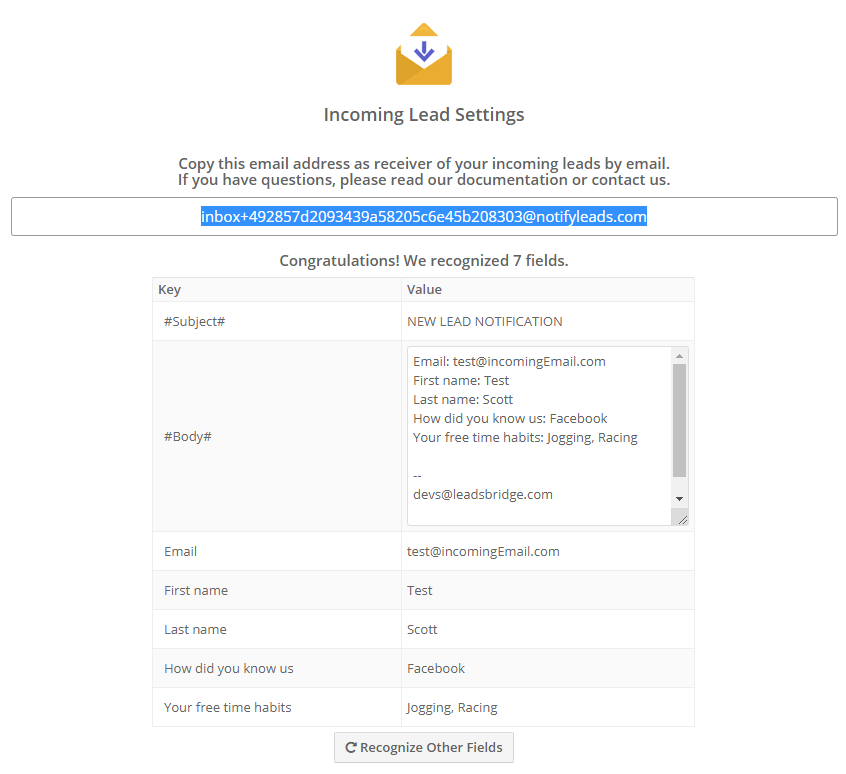Image resolution: width=846 pixels, height=774 pixels.
Task: Click the Last name value Scott
Action: (422, 629)
